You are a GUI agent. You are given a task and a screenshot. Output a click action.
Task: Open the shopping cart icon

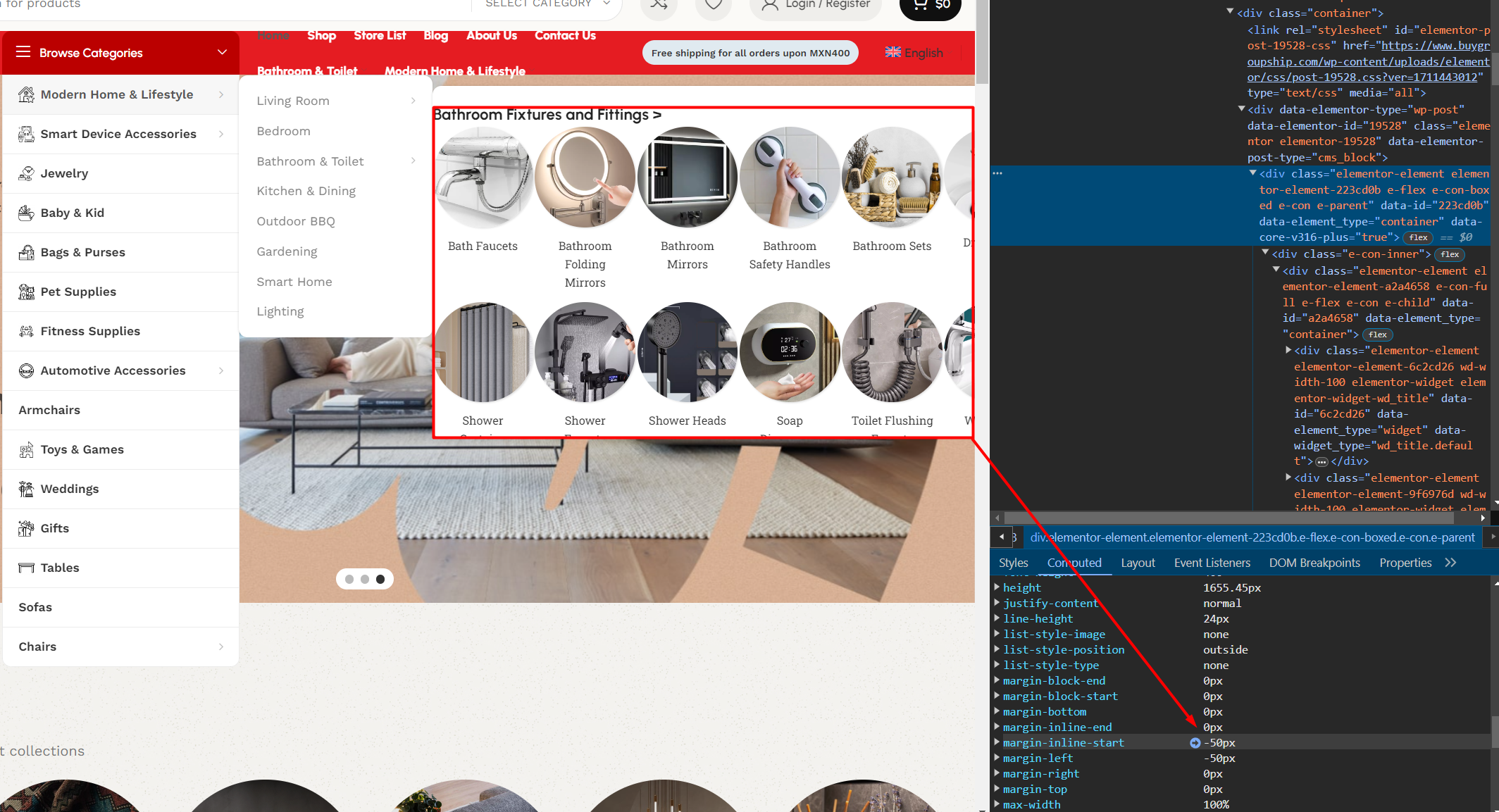pyautogui.click(x=920, y=4)
